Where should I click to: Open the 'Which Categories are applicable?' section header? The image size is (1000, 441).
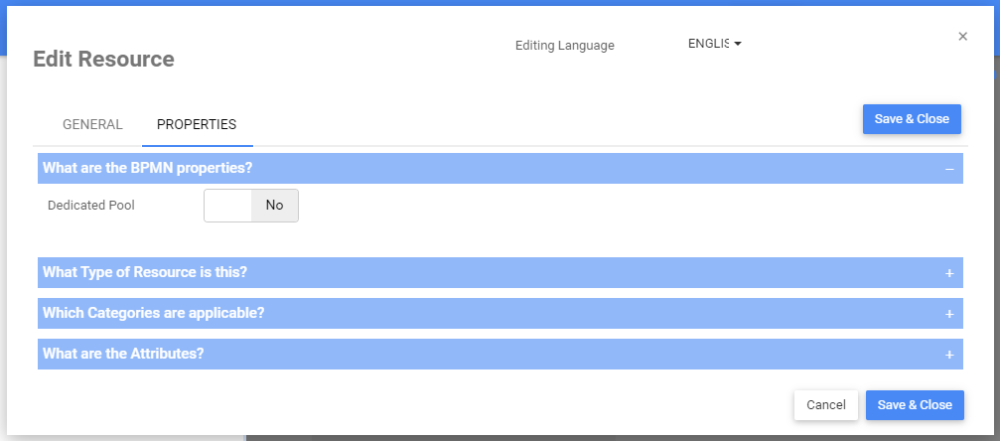[x=153, y=313]
